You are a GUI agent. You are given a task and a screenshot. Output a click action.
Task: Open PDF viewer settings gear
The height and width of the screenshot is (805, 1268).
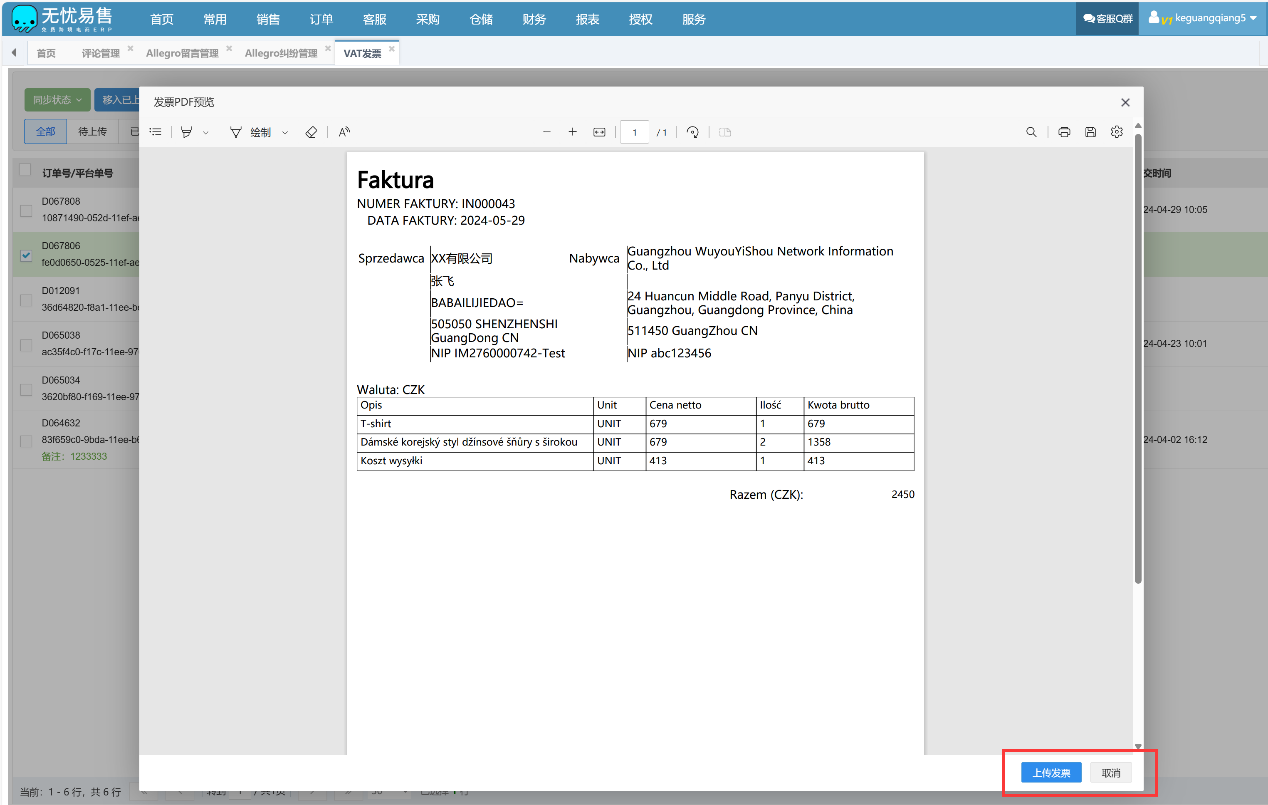1117,132
